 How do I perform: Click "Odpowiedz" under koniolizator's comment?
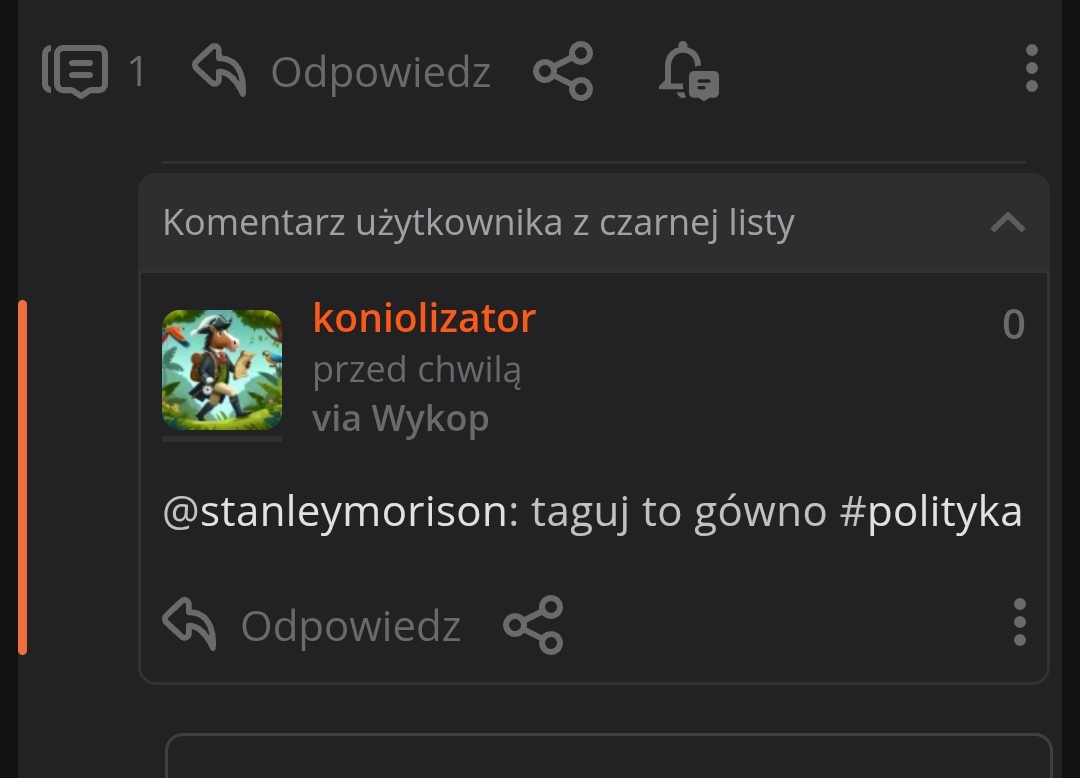click(350, 627)
